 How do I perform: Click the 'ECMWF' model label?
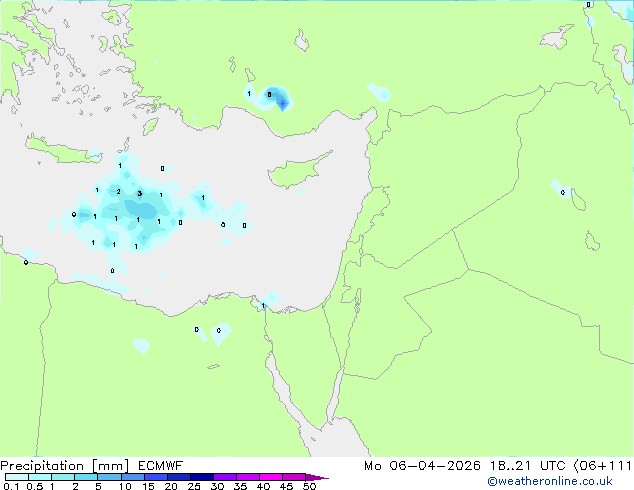(161, 466)
